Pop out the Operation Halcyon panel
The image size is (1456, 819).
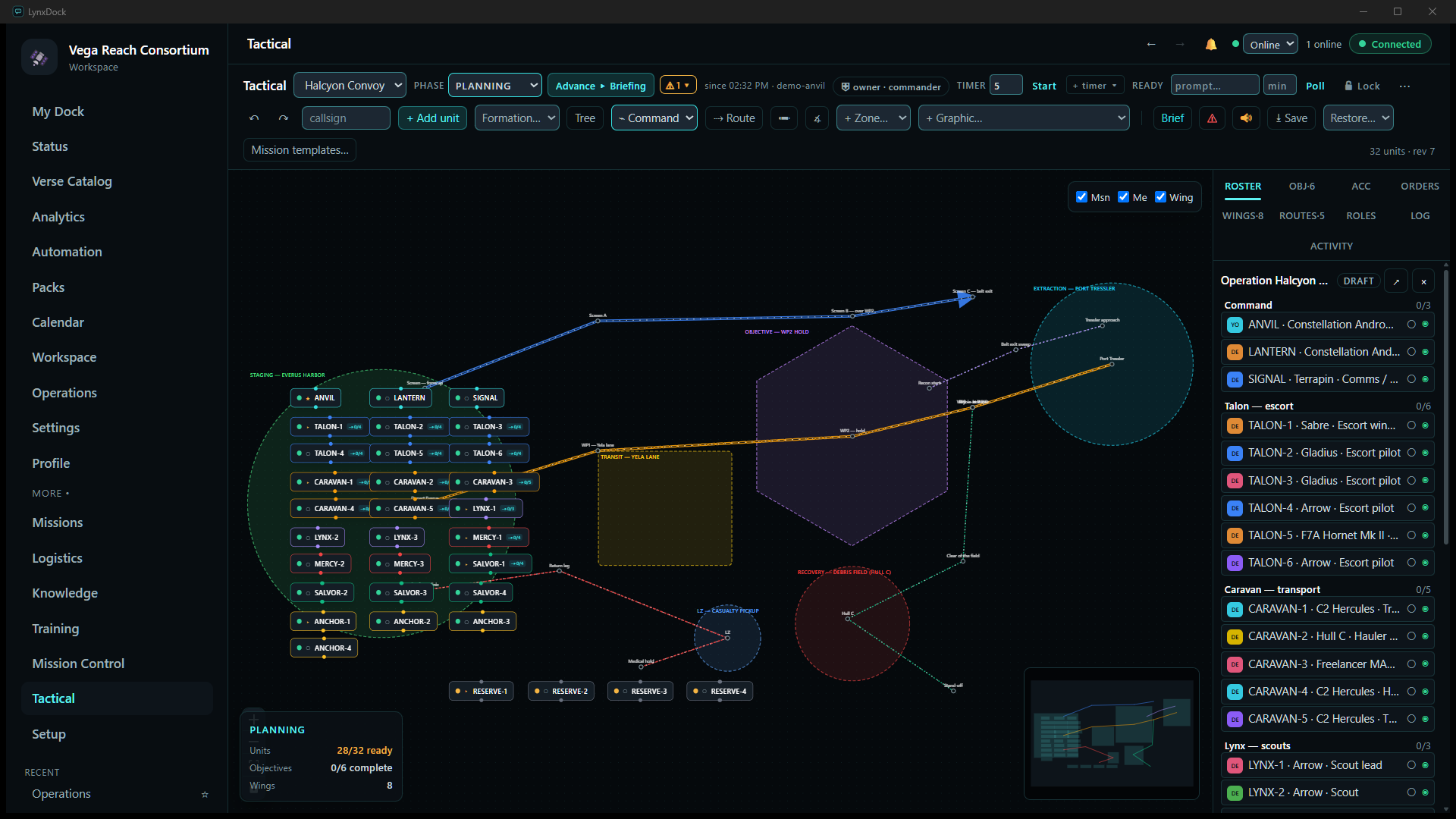point(1396,281)
